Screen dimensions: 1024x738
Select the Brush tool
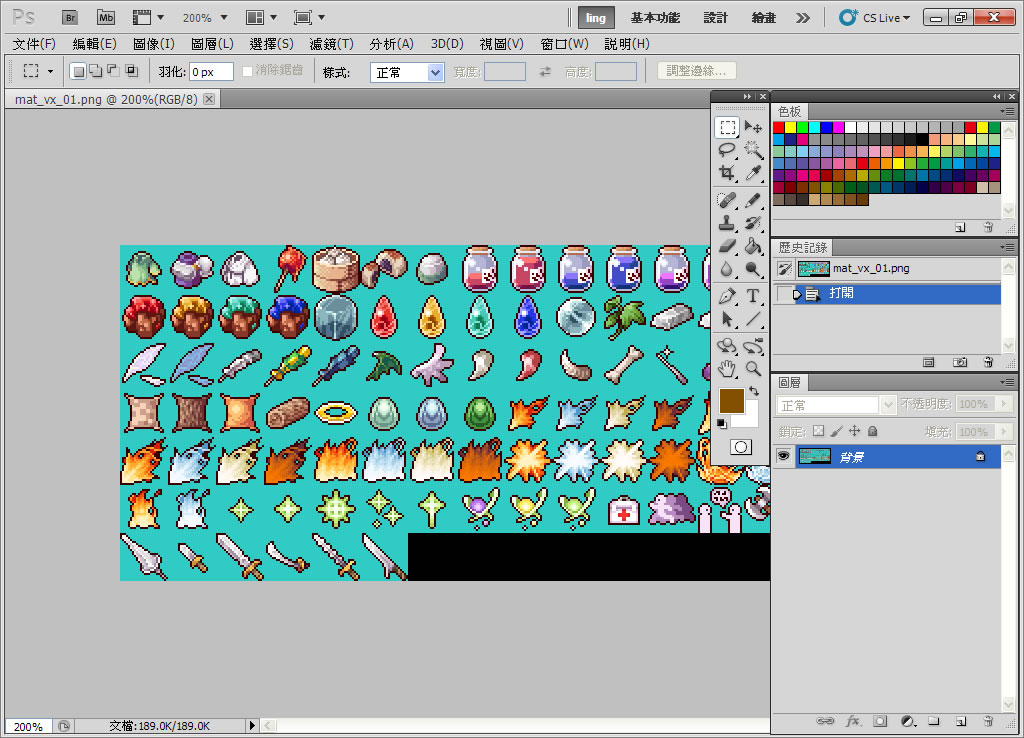pyautogui.click(x=753, y=200)
